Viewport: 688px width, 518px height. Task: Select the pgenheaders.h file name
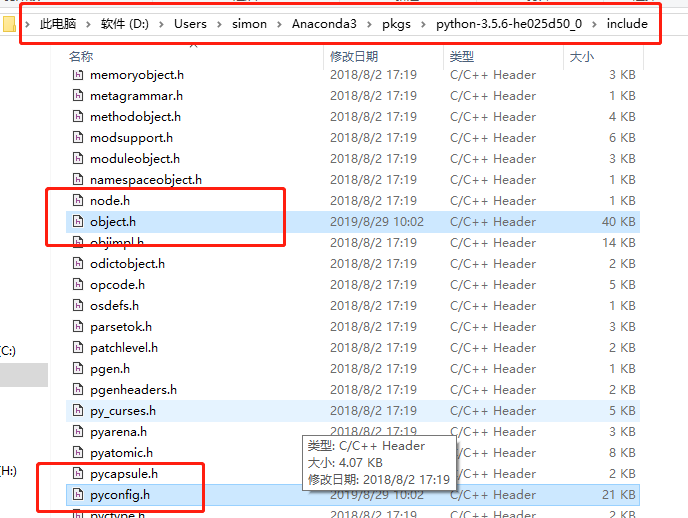[x=133, y=390]
